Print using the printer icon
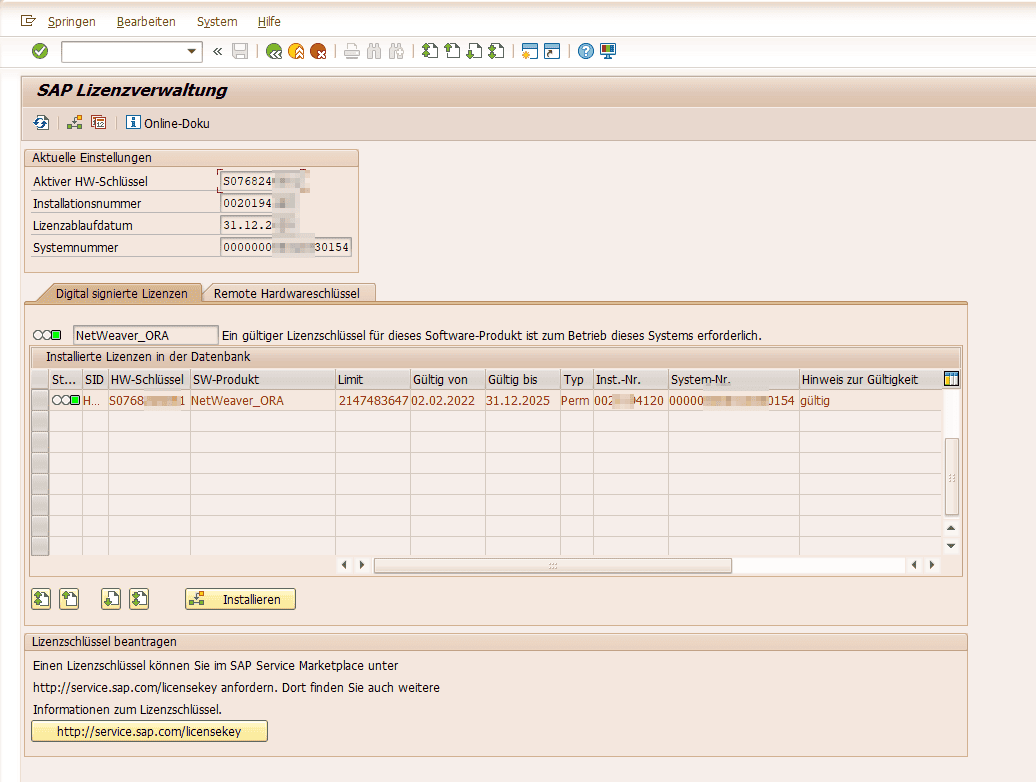Image resolution: width=1036 pixels, height=782 pixels. [x=351, y=51]
